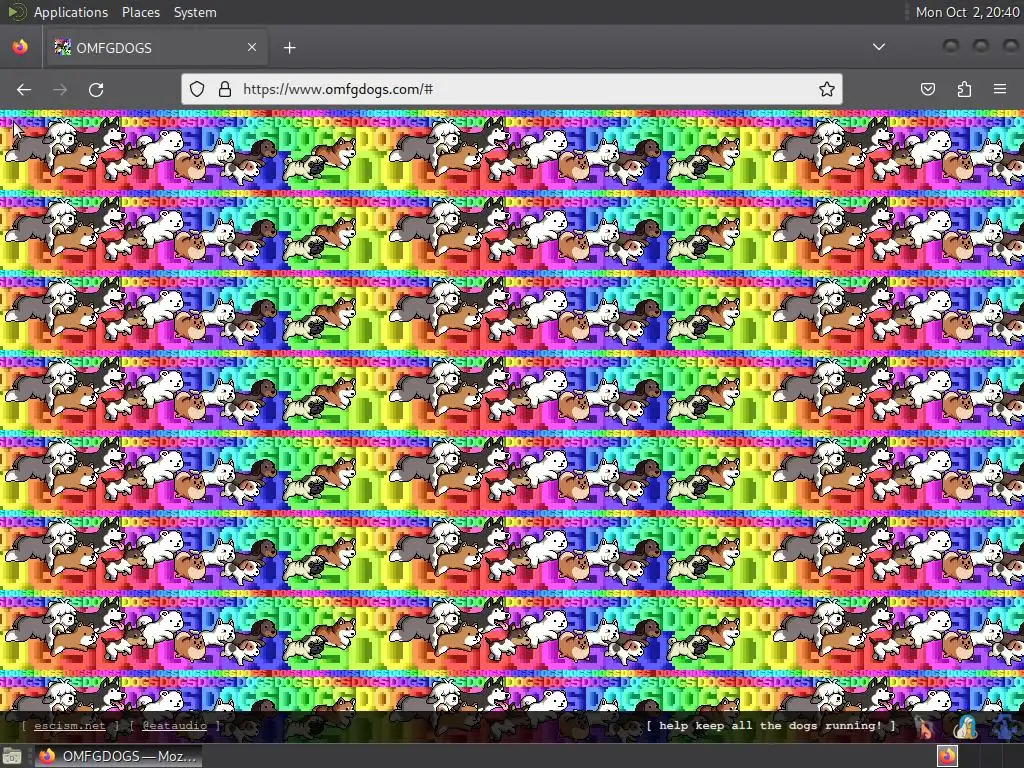1024x768 pixels.
Task: Open the Extensions puzzle icon
Action: [964, 89]
